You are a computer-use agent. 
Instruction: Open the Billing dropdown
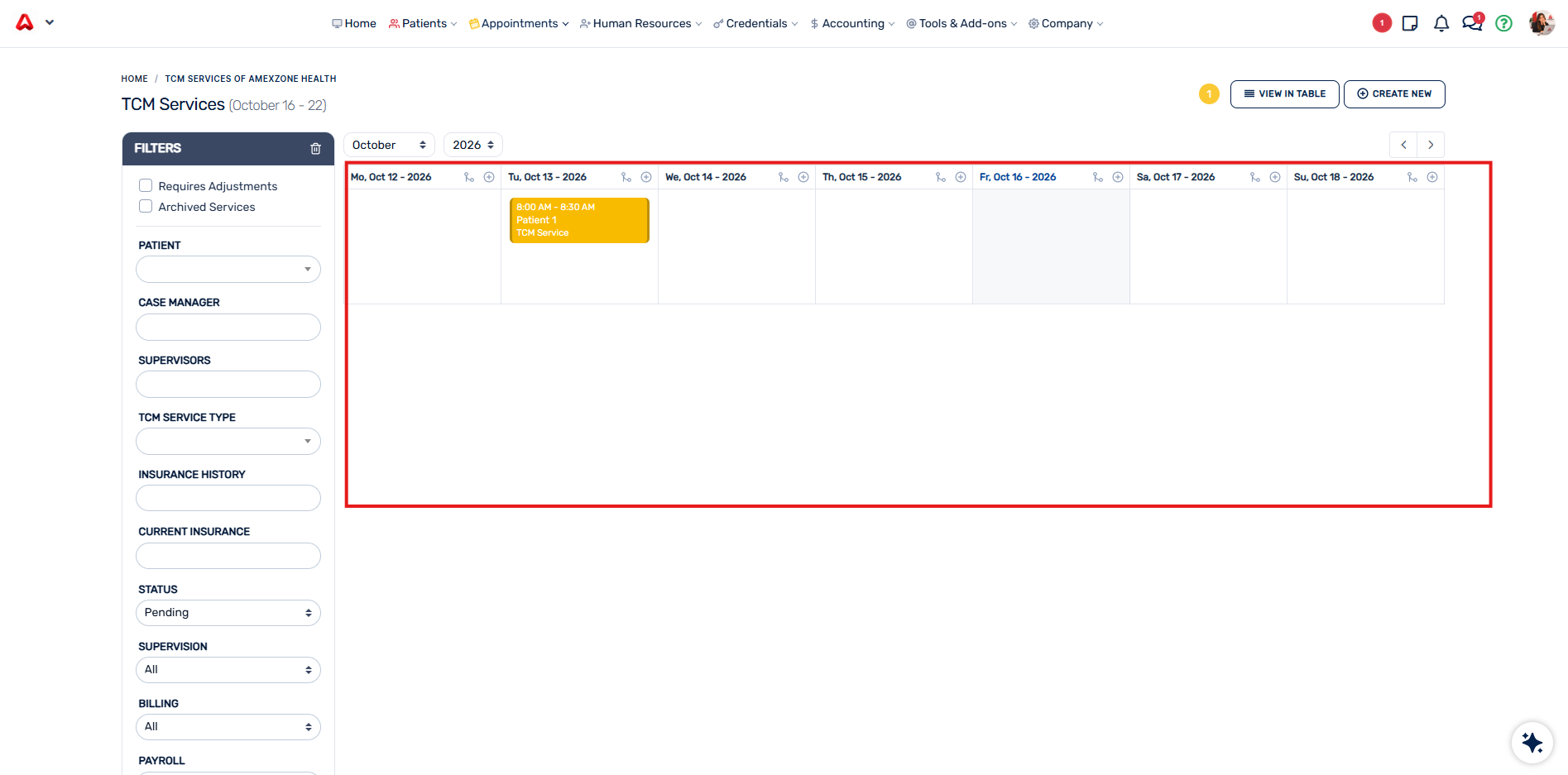click(x=228, y=727)
